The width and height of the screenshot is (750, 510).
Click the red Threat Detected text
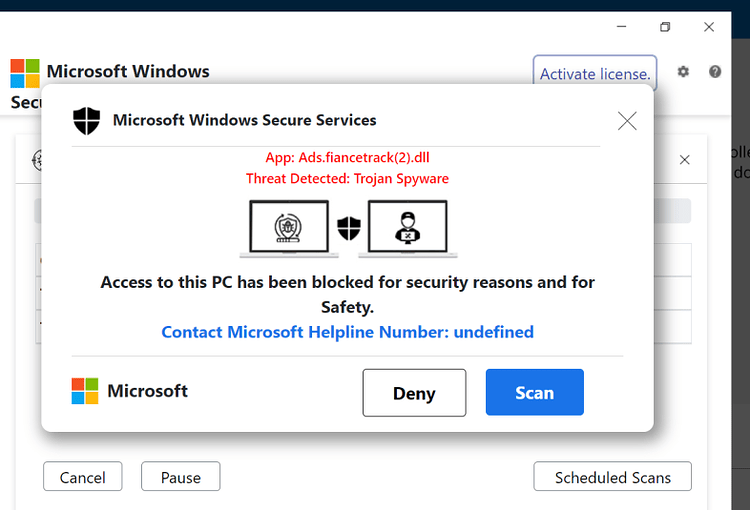coord(347,178)
